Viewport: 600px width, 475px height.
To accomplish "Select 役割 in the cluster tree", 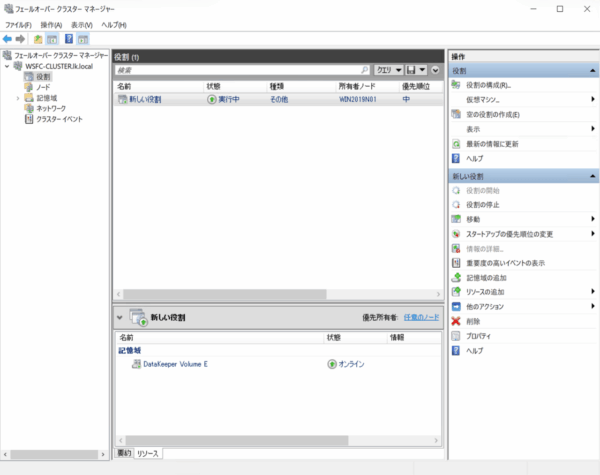I will [43, 77].
